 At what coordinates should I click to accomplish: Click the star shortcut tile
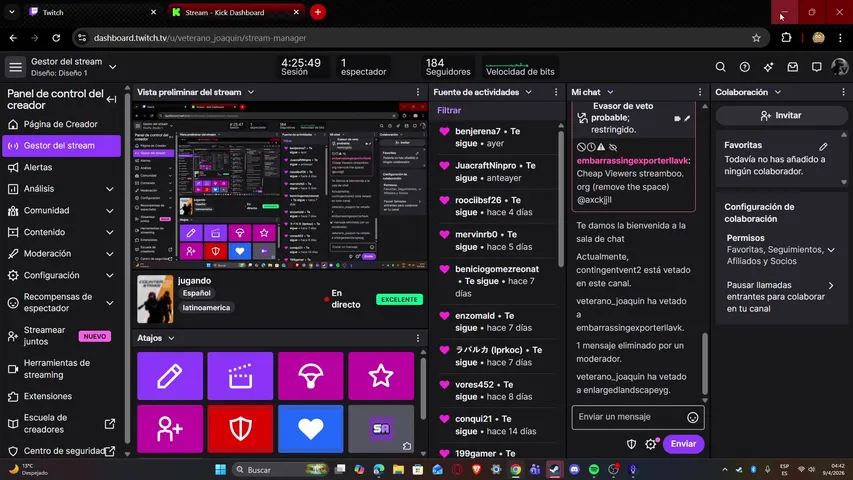click(381, 376)
